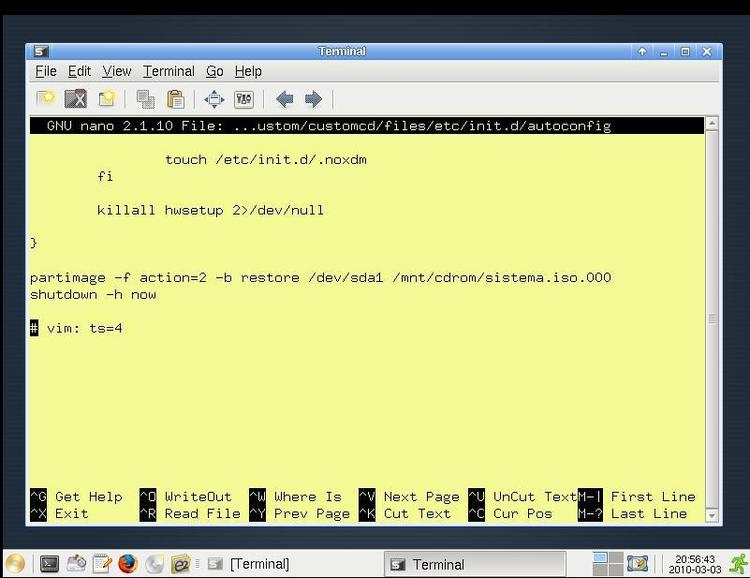Click the '^Y Prev Page' shortcut label
This screenshot has width=750, height=578.
click(x=299, y=514)
